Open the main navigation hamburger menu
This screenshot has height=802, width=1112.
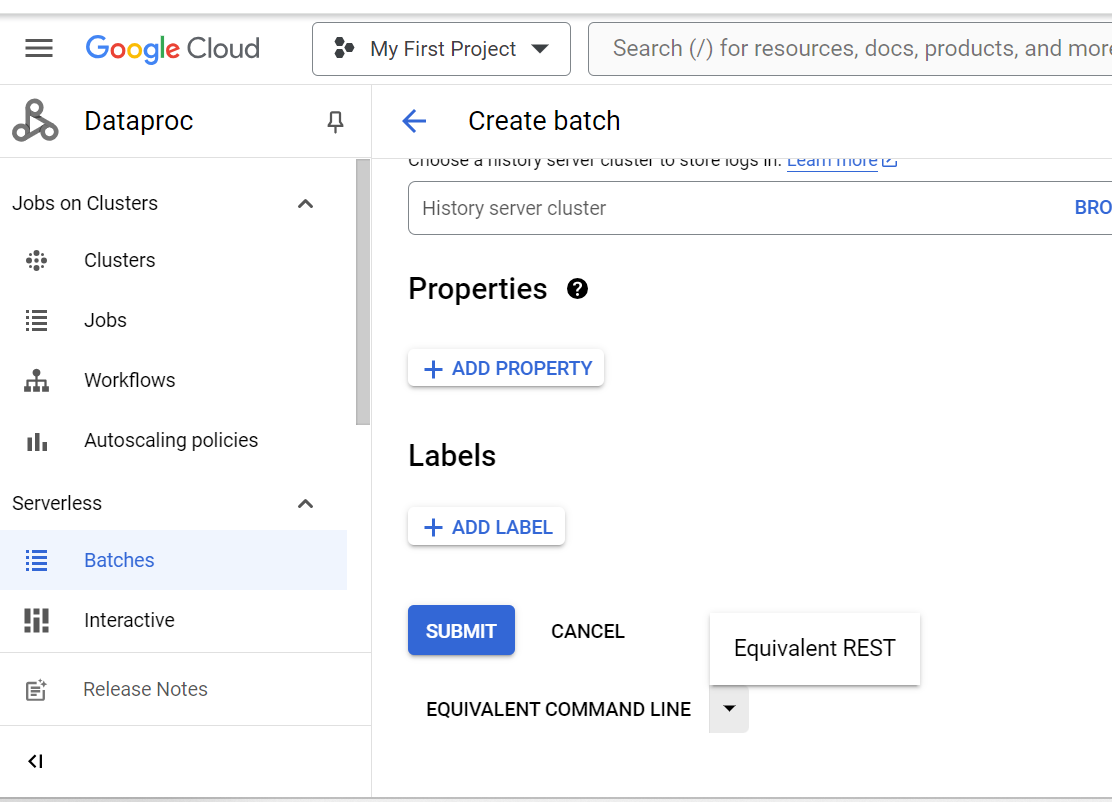39,48
